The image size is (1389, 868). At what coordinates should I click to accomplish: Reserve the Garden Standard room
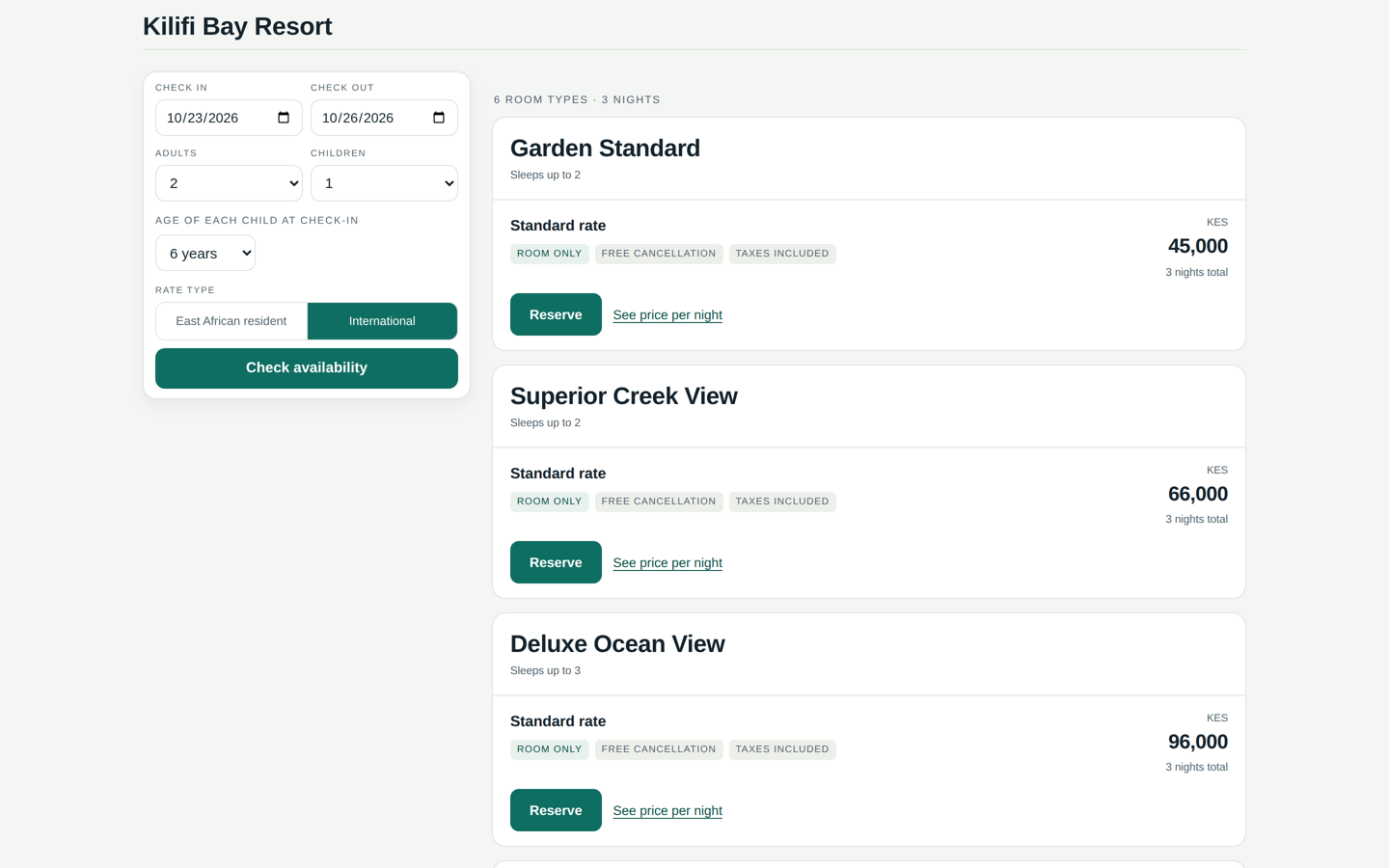pyautogui.click(x=556, y=314)
